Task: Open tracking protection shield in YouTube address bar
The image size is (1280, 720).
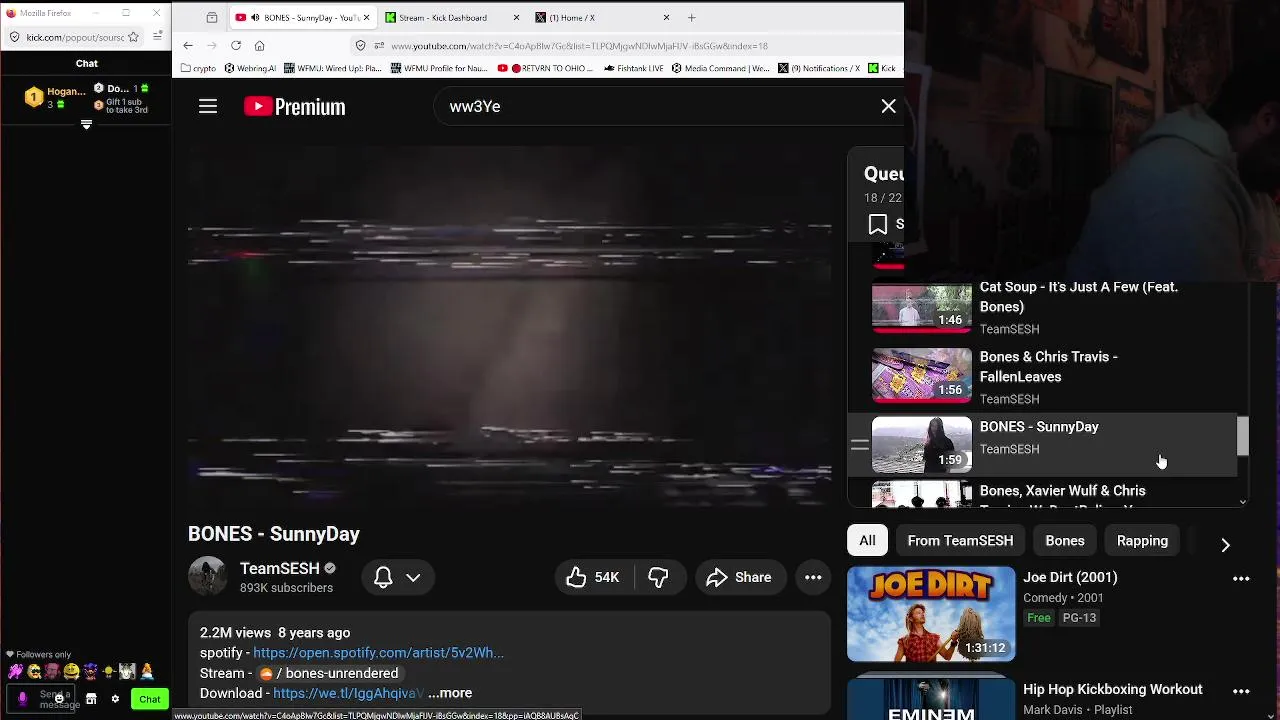Action: [361, 46]
